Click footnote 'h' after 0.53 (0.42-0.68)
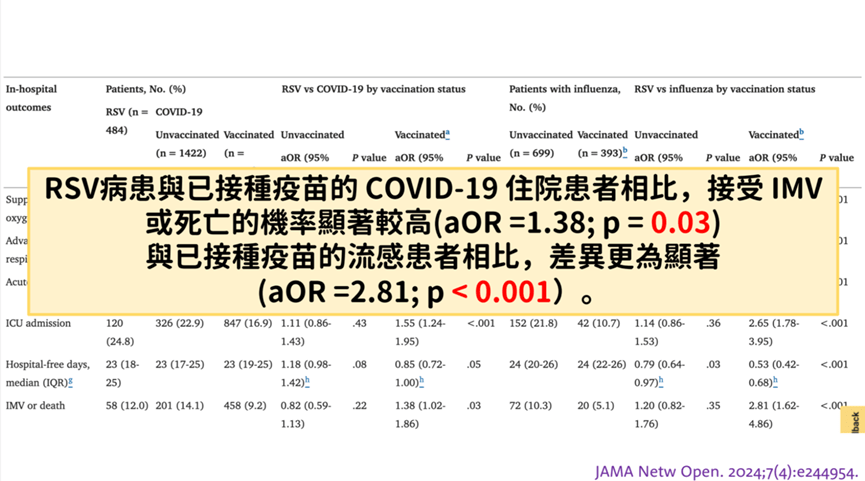 (x=775, y=382)
